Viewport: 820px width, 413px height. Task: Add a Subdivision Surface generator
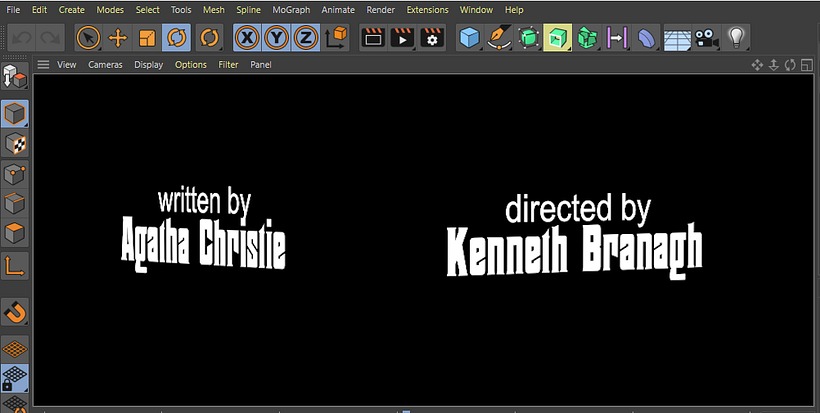(528, 38)
